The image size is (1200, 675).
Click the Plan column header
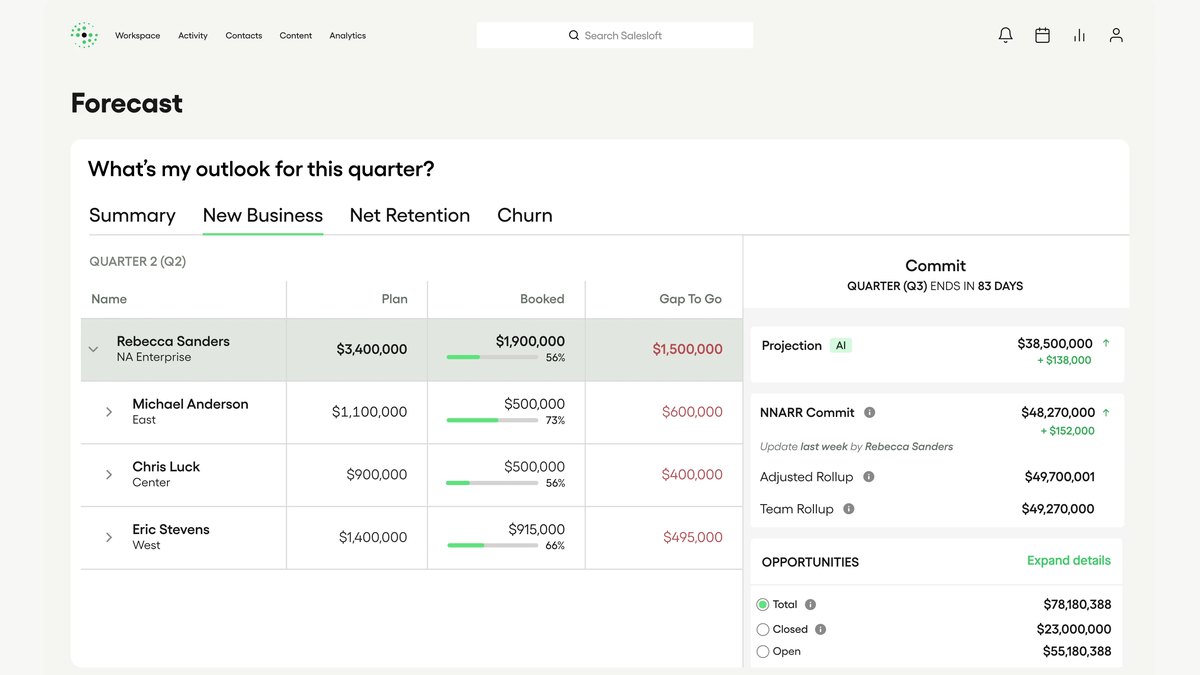[x=395, y=299]
